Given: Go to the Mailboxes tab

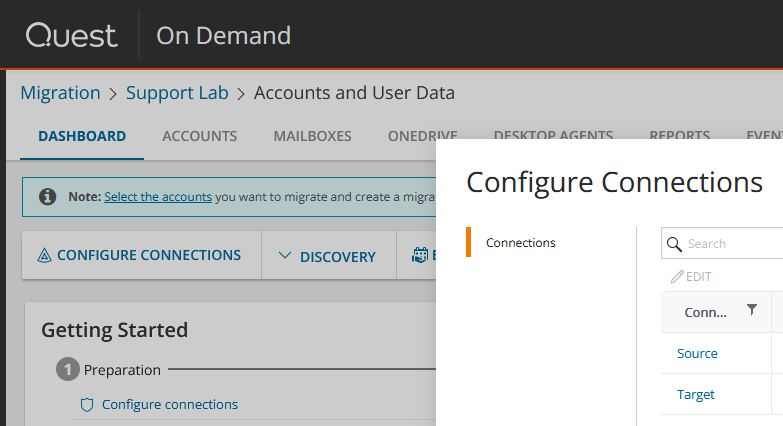Looking at the screenshot, I should click(312, 136).
